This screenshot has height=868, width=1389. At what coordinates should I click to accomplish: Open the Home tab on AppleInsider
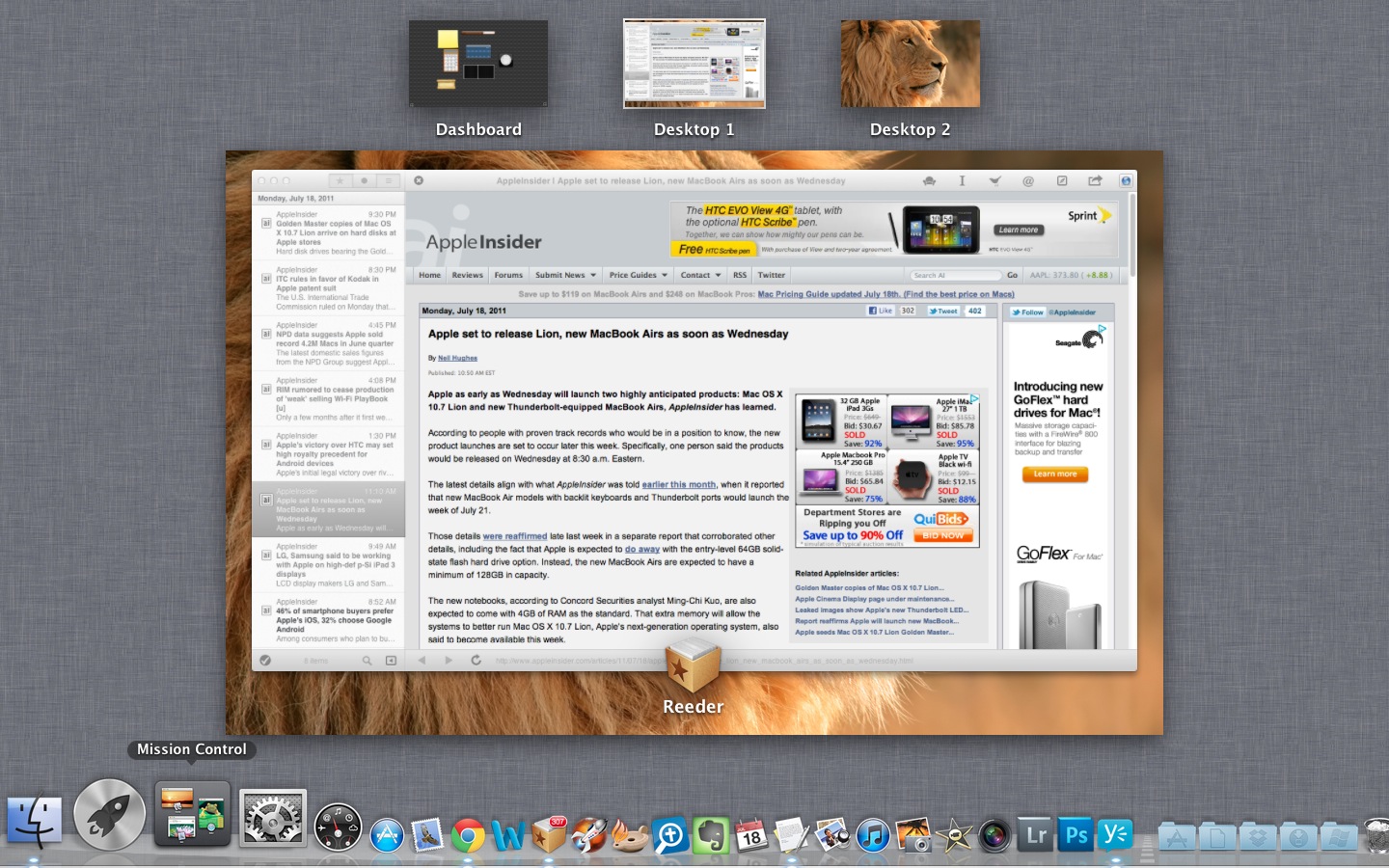tap(429, 275)
